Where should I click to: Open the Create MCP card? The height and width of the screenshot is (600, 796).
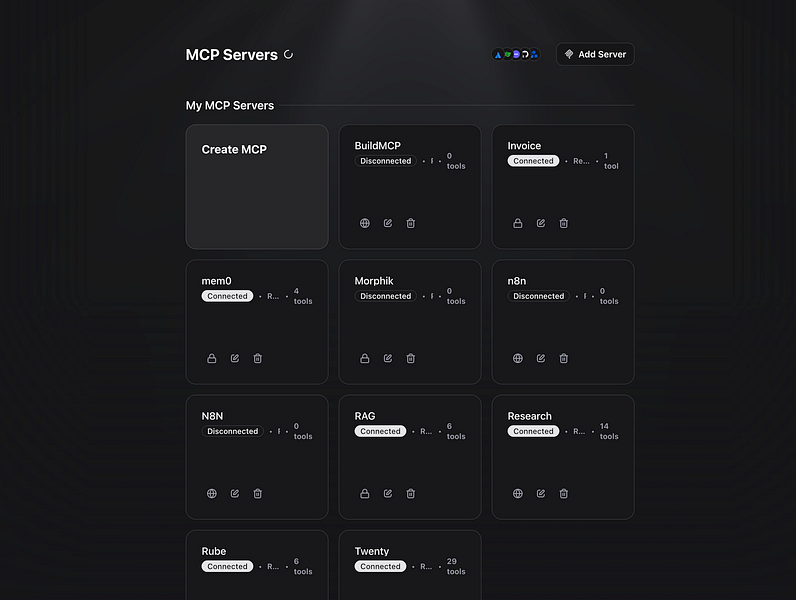257,187
